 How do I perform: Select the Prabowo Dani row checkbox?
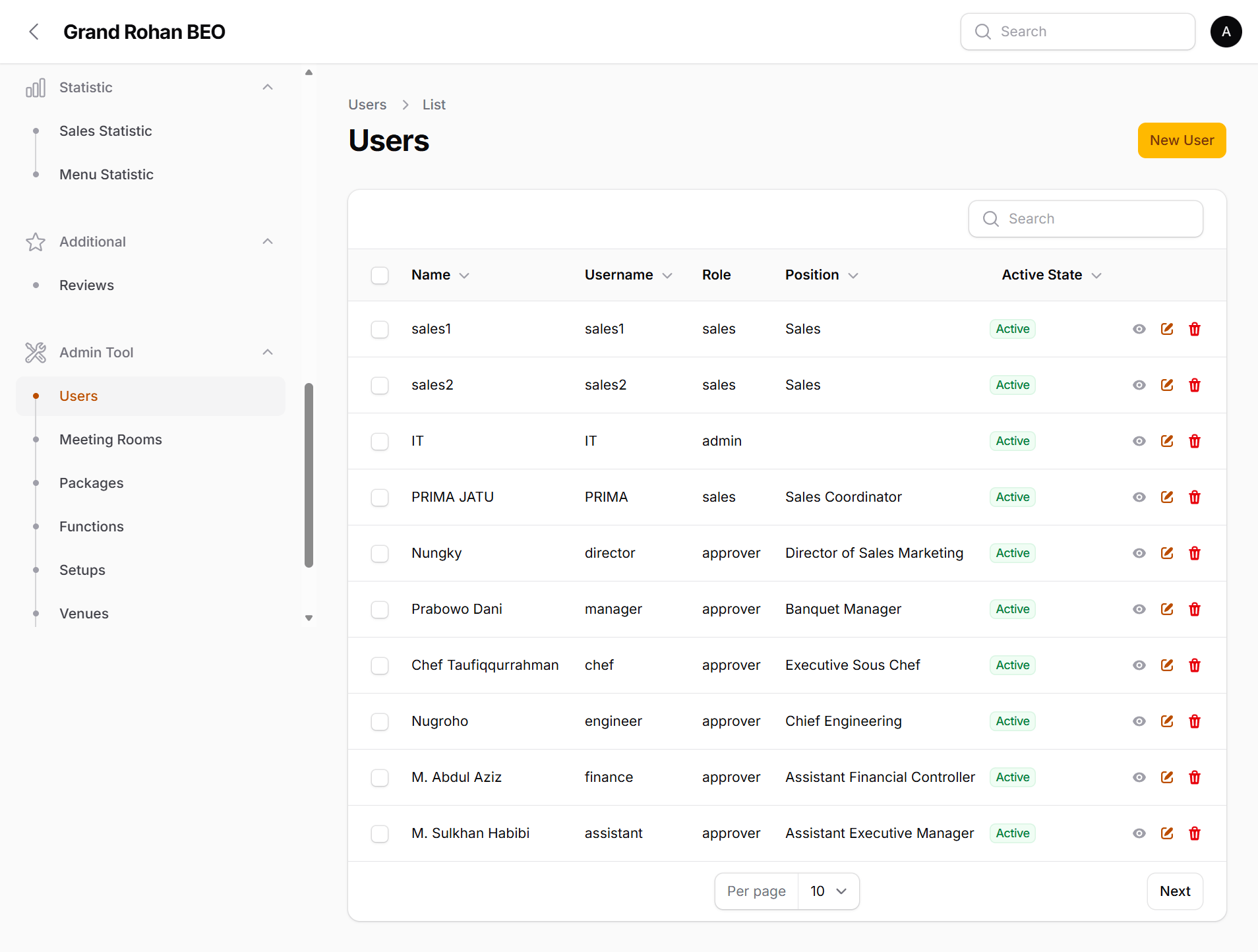pyautogui.click(x=380, y=609)
